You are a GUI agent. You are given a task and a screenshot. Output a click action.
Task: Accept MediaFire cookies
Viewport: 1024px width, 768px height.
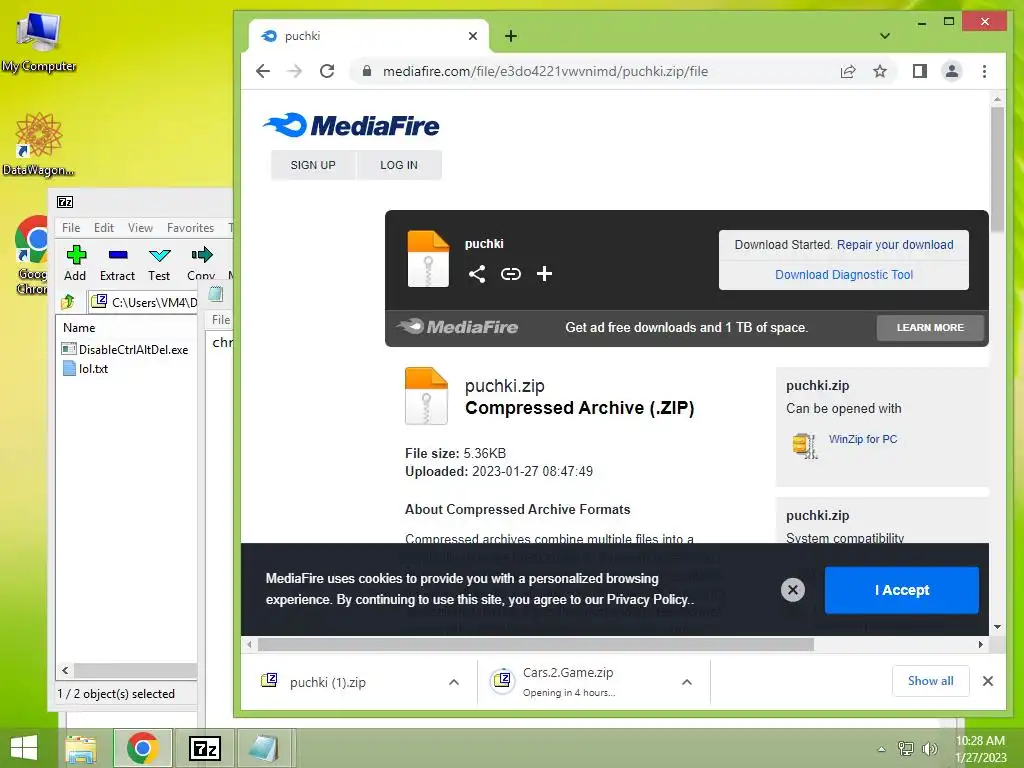pyautogui.click(x=901, y=590)
